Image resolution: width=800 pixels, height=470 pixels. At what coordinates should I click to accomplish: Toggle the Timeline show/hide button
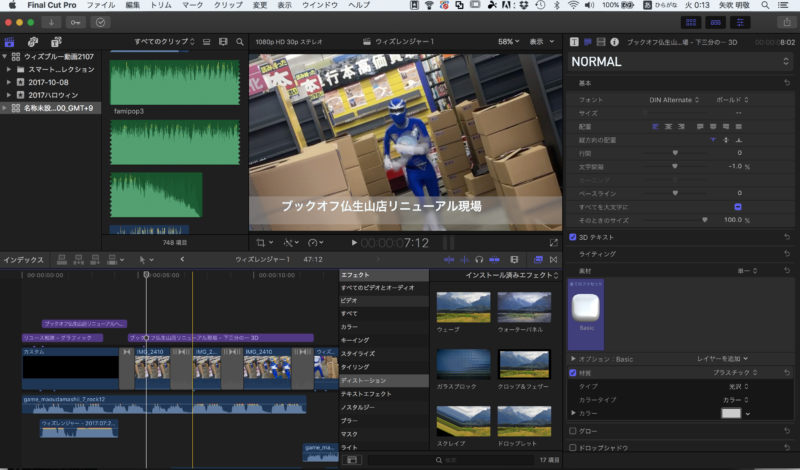click(715, 22)
